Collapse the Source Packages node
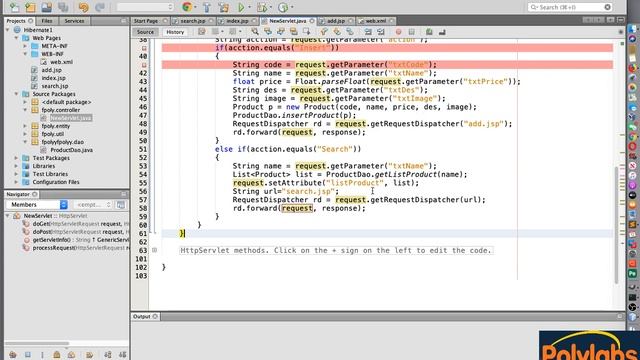Image resolution: width=640 pixels, height=360 pixels. point(16,94)
